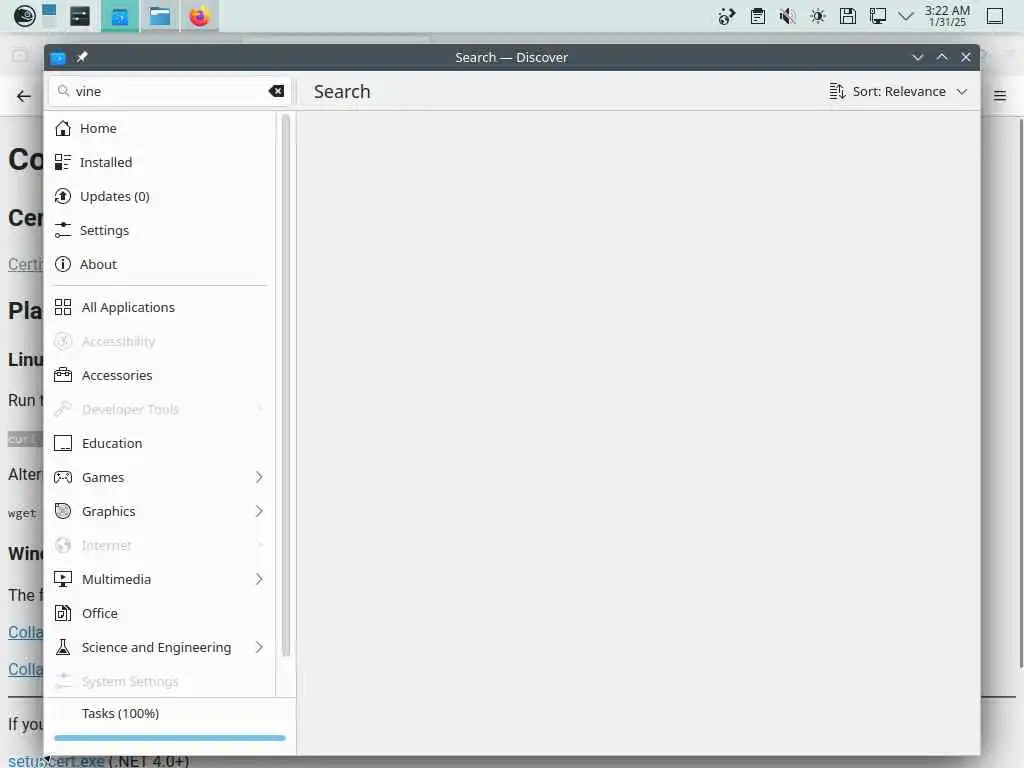Image resolution: width=1024 pixels, height=768 pixels.
Task: Click the search magnifier icon
Action: pyautogui.click(x=63, y=91)
